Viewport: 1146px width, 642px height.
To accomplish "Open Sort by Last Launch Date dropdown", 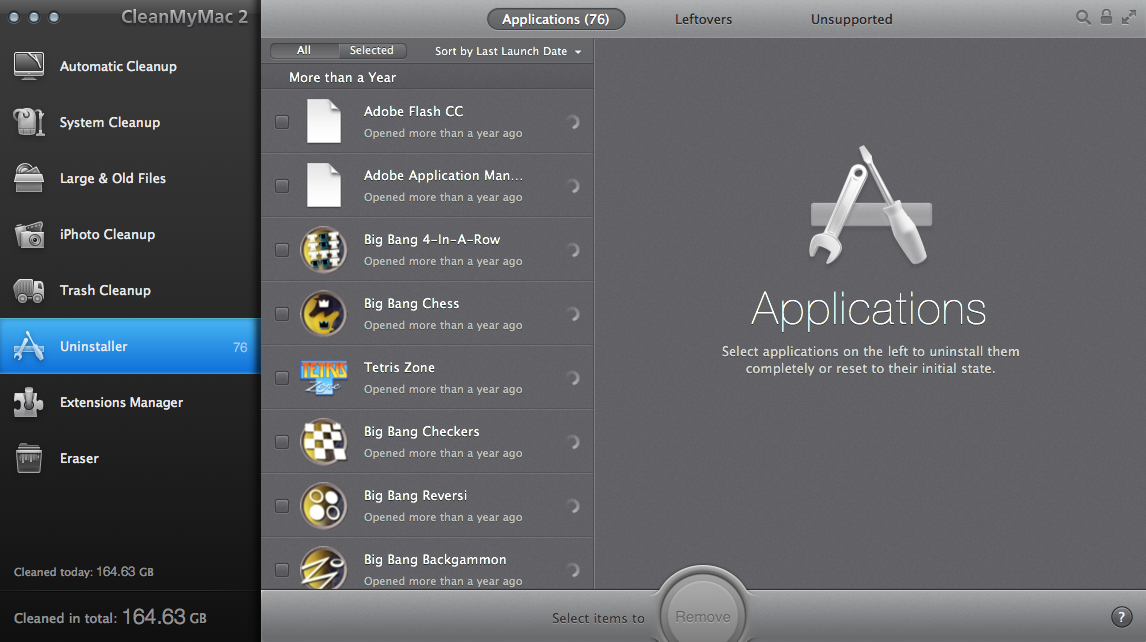I will (x=508, y=51).
